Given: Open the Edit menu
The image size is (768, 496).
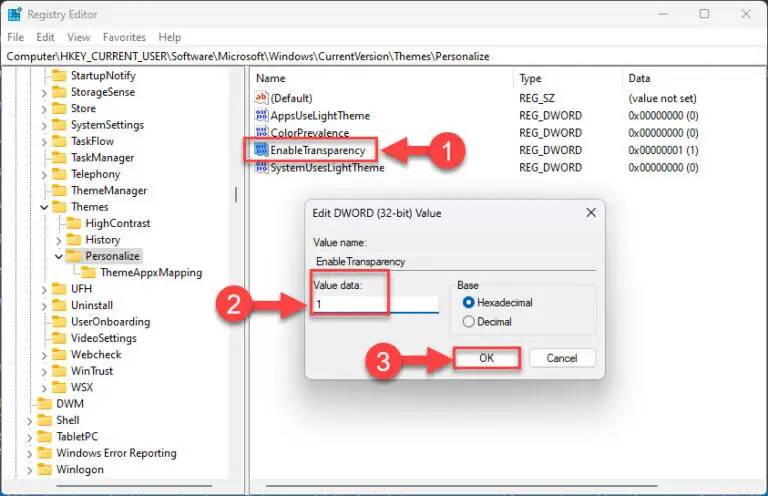Looking at the screenshot, I should coord(44,37).
